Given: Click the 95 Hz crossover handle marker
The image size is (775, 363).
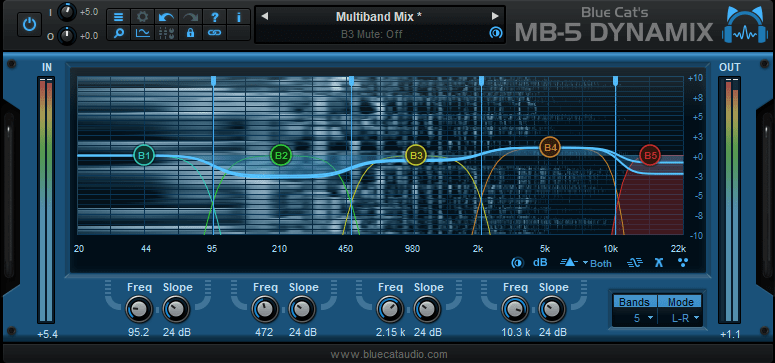Looking at the screenshot, I should pos(214,81).
